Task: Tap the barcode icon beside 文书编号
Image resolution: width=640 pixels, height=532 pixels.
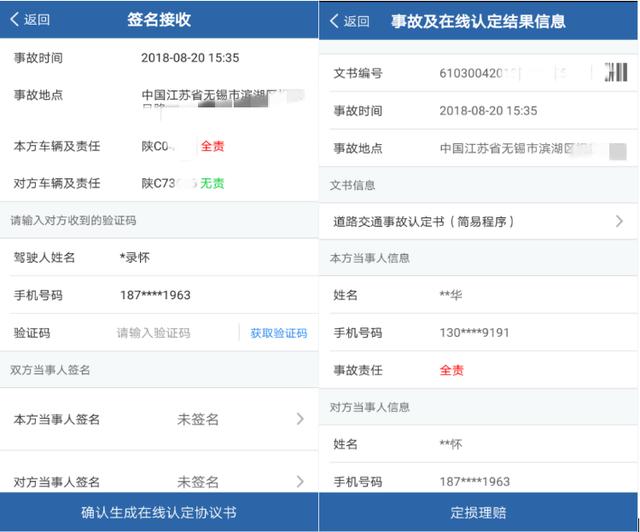Action: (613, 73)
